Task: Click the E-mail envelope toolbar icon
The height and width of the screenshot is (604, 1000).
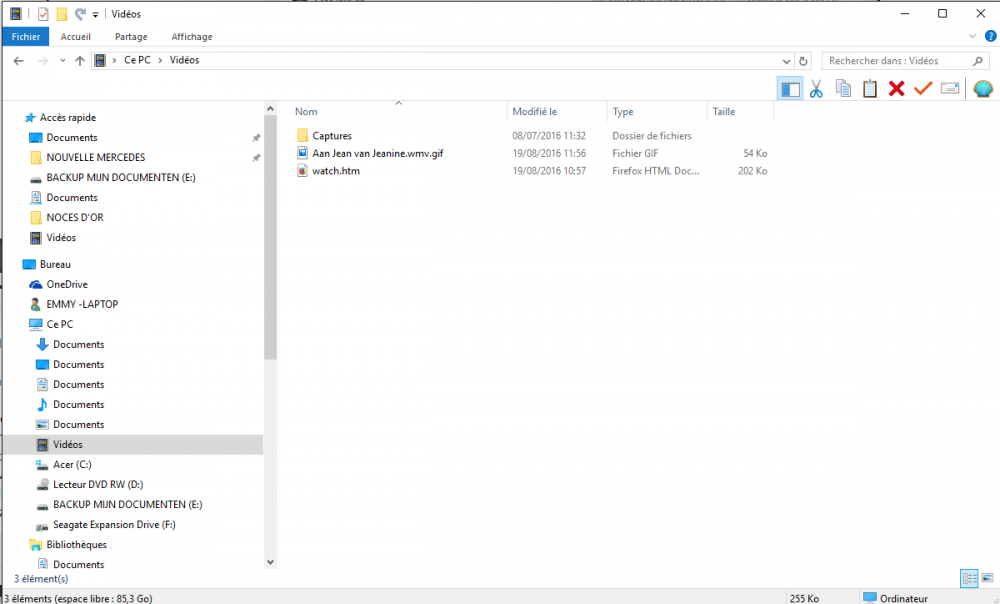Action: click(x=950, y=89)
